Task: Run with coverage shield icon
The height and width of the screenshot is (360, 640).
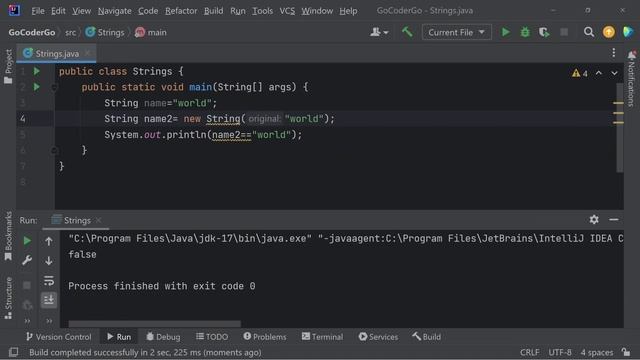Action: pos(544,32)
